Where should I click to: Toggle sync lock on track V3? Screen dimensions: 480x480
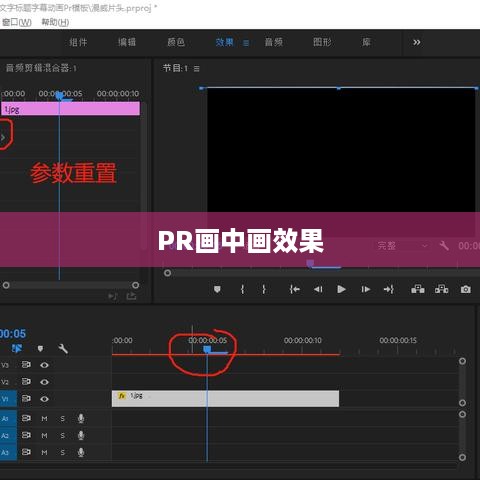tap(26, 365)
